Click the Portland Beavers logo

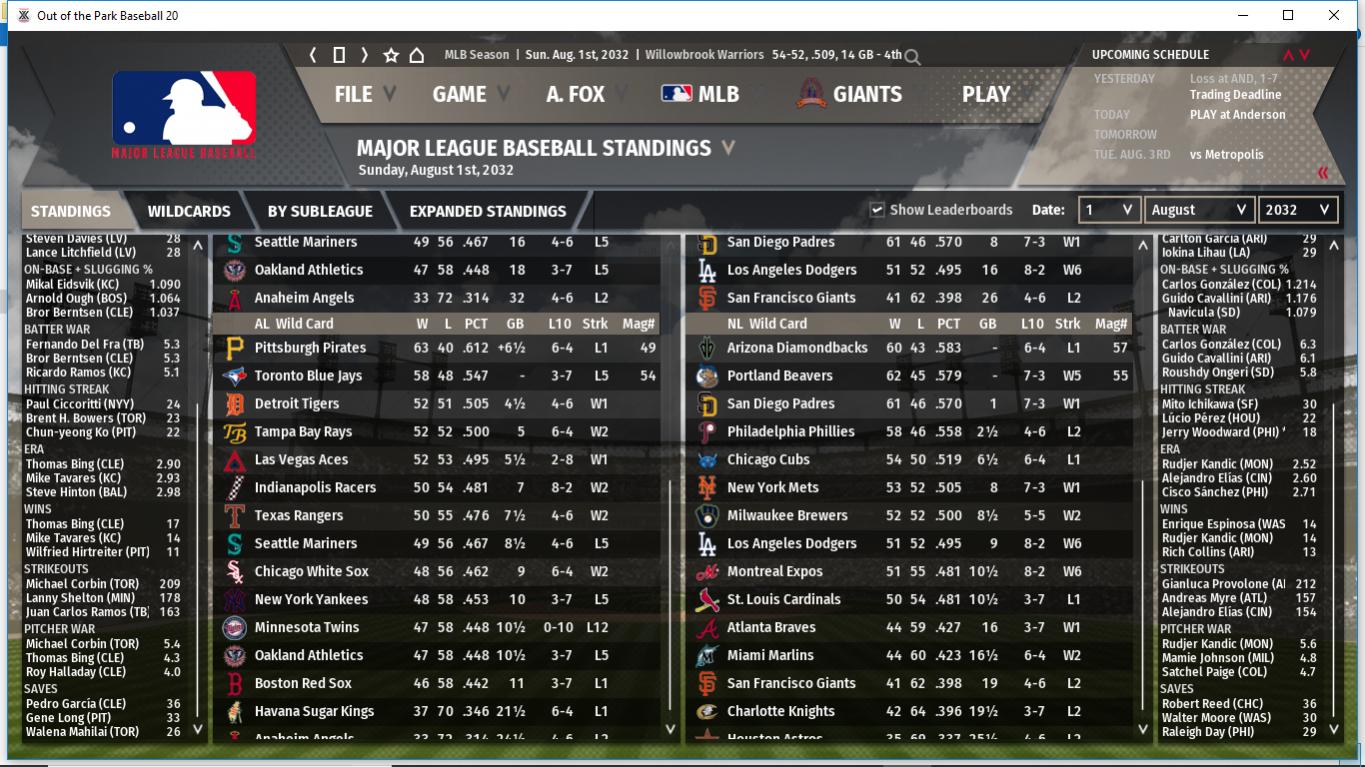[707, 376]
